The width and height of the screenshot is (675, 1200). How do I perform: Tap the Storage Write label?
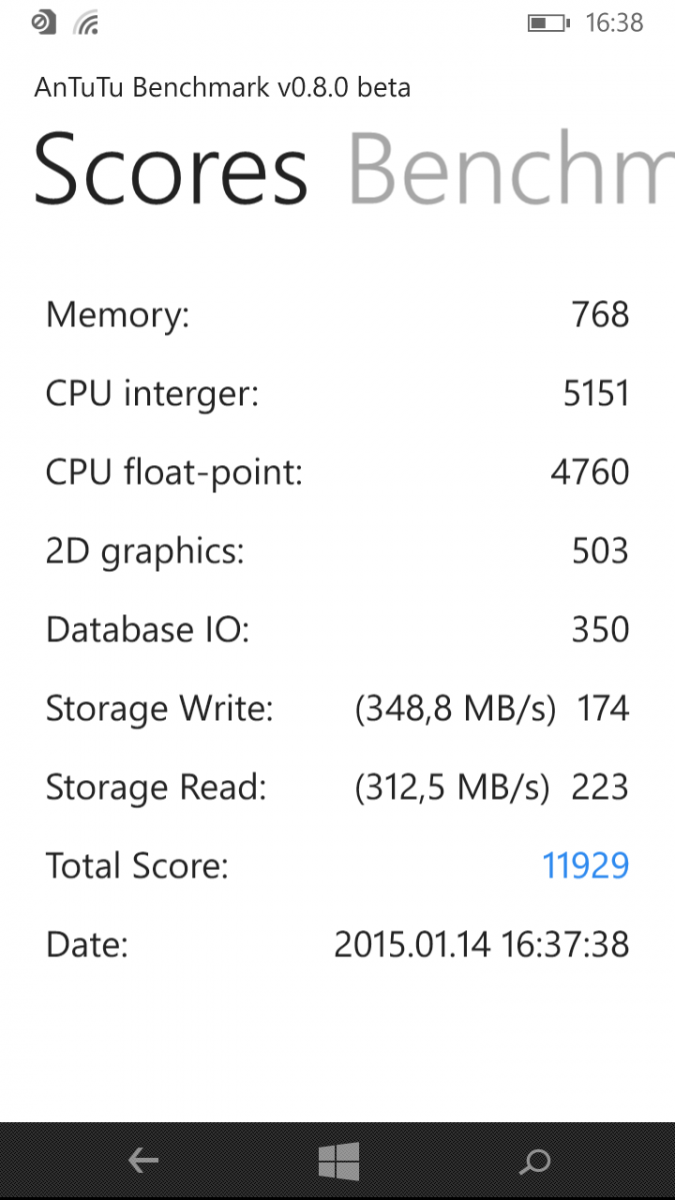click(x=159, y=709)
